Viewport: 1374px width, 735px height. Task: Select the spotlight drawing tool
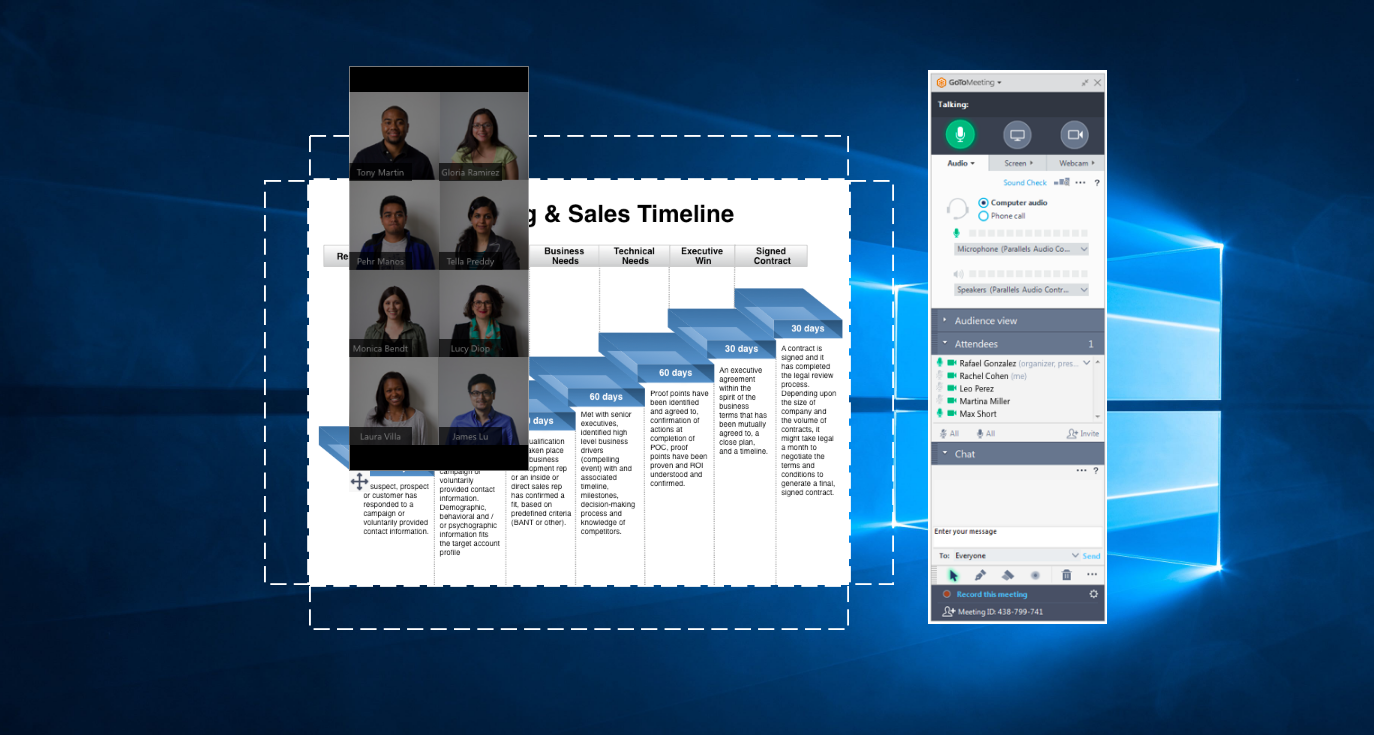click(x=1036, y=575)
